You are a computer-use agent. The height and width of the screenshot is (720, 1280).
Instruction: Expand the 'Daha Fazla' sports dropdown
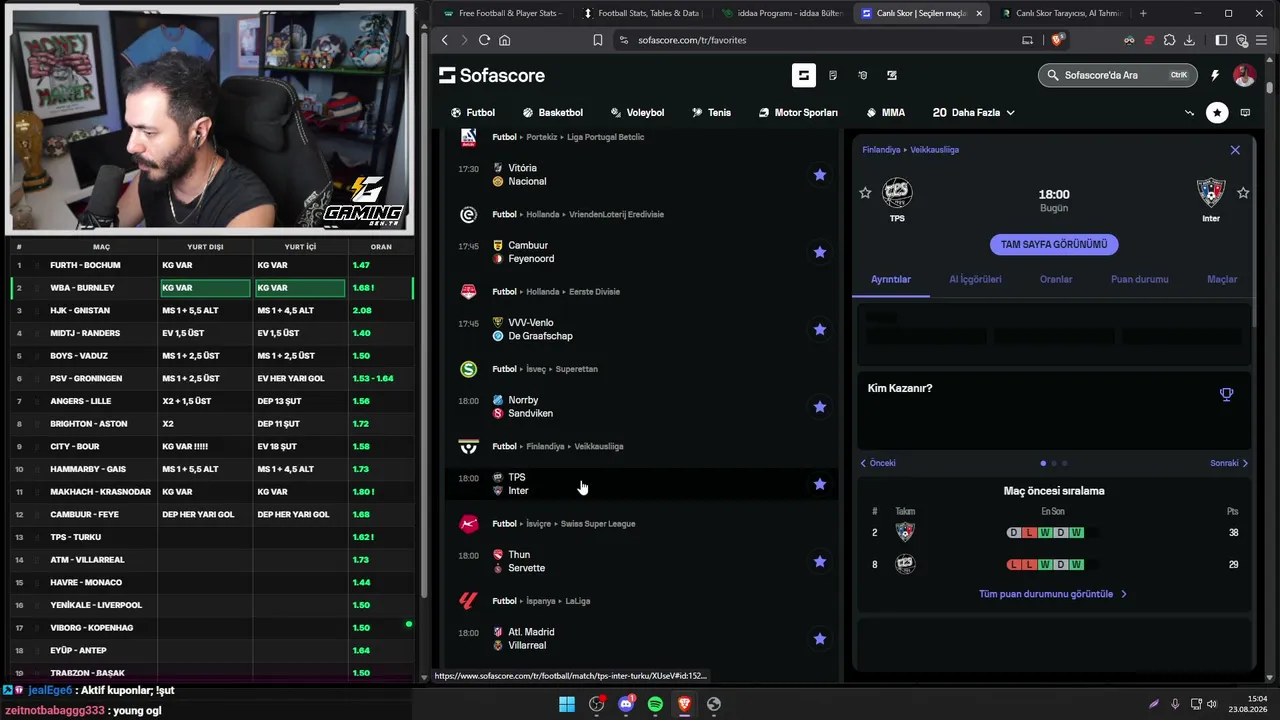(x=974, y=113)
